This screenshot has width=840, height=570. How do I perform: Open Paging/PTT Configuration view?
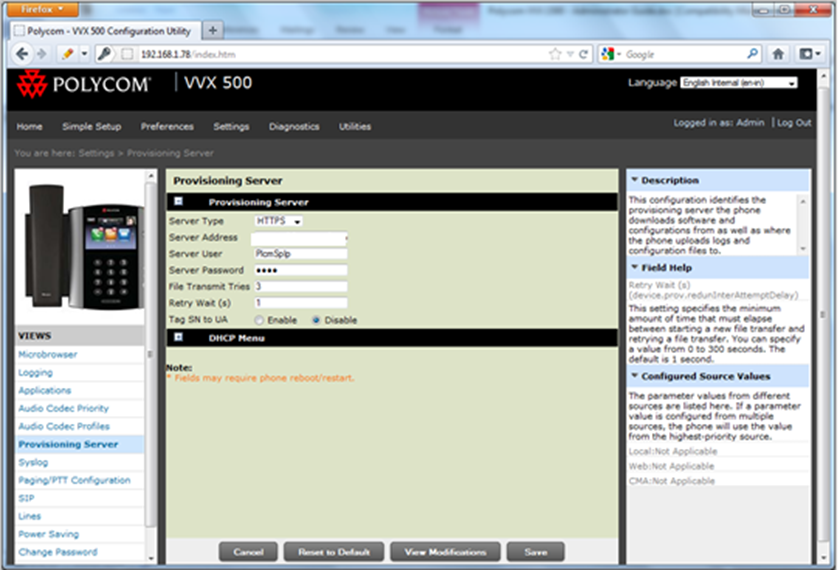coord(74,480)
